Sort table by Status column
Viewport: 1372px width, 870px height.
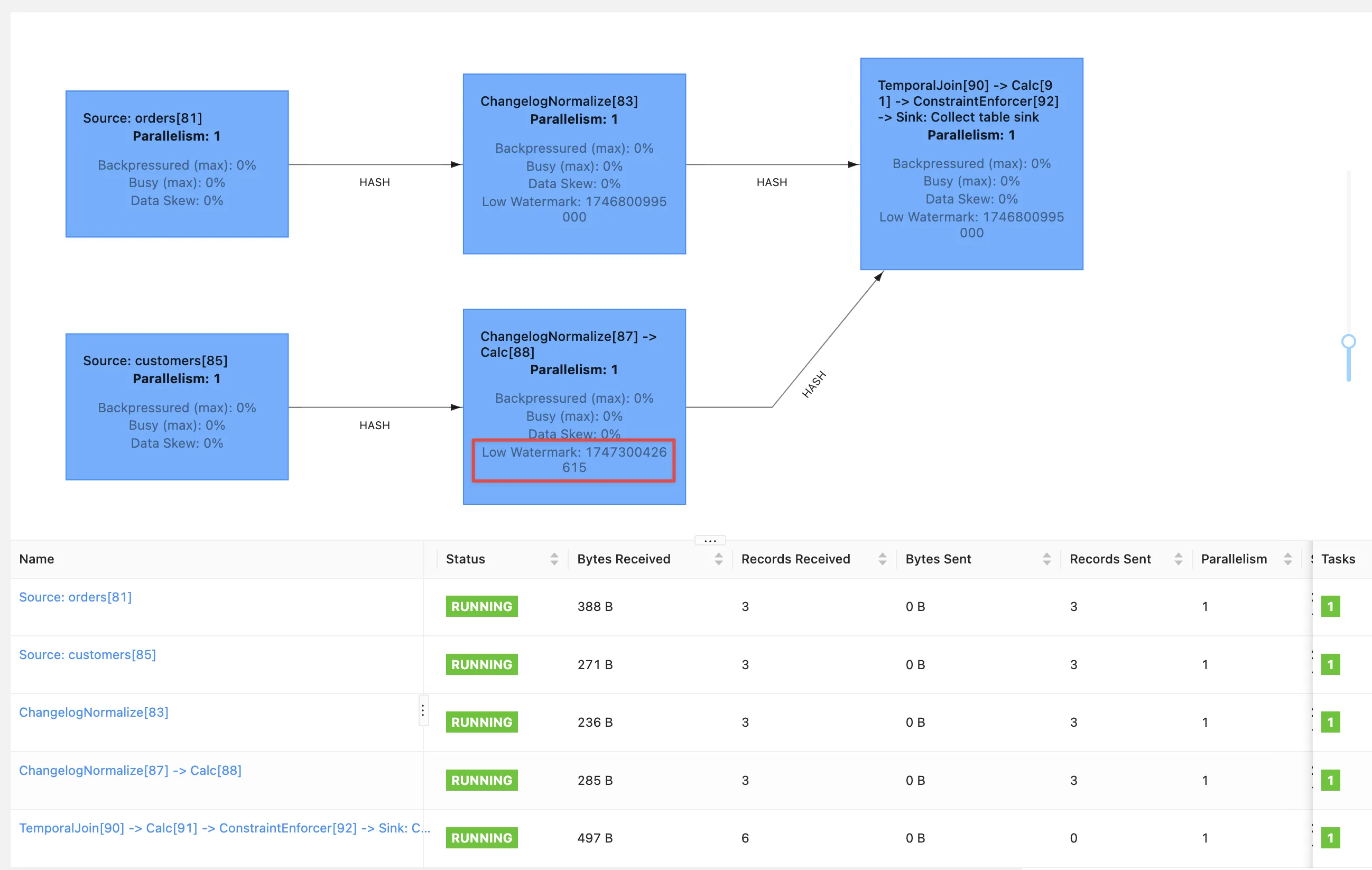554,559
